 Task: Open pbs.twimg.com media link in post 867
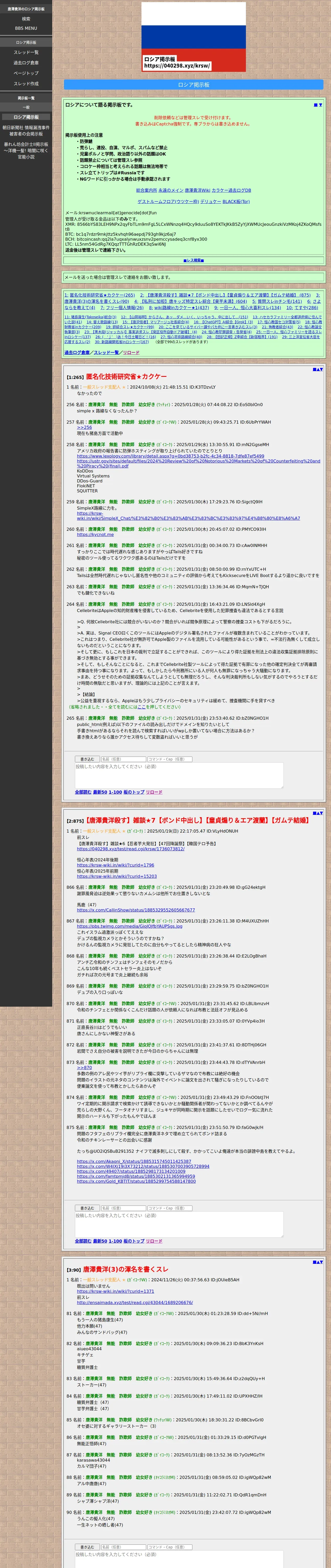(129, 926)
